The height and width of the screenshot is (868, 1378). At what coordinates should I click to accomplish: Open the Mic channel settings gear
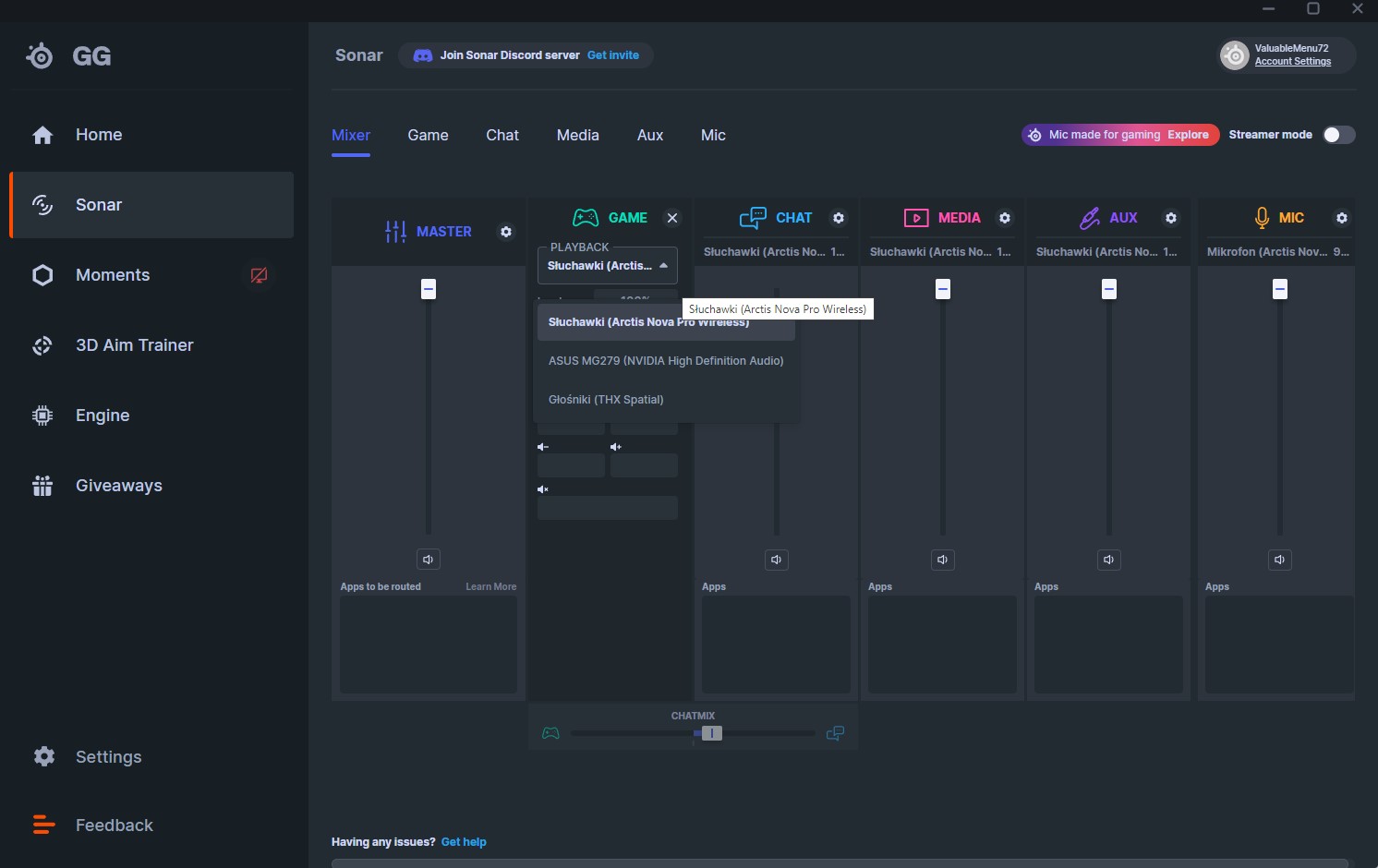tap(1342, 218)
